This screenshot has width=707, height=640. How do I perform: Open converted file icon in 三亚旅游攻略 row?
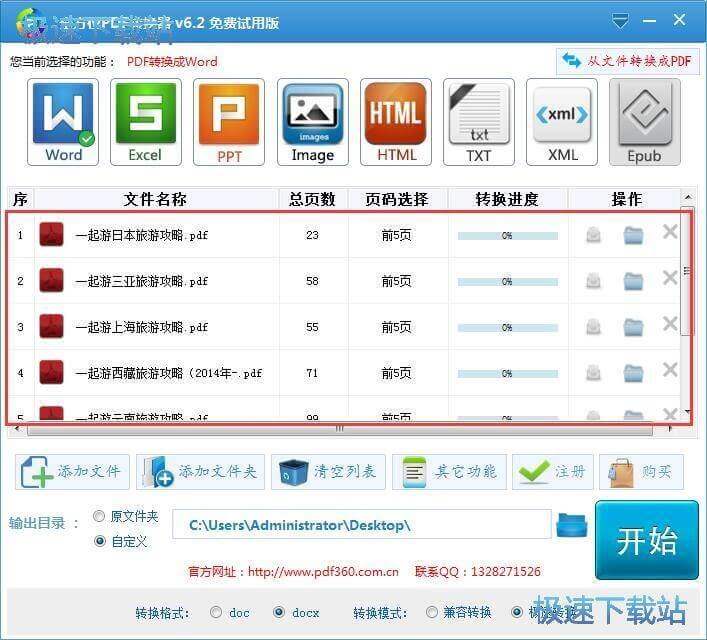click(593, 281)
